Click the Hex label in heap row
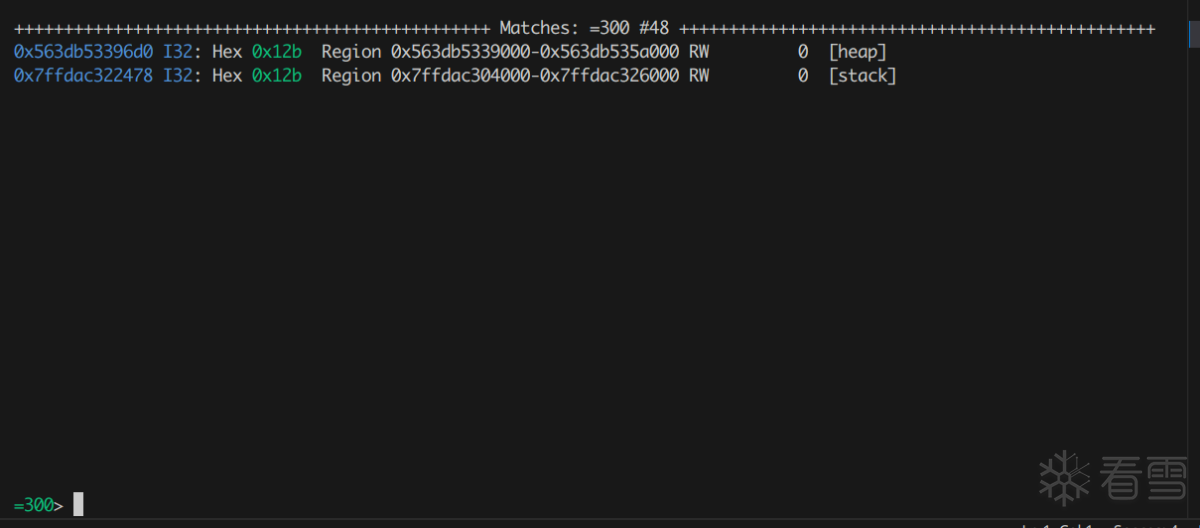Image resolution: width=1200 pixels, height=528 pixels. pos(227,52)
